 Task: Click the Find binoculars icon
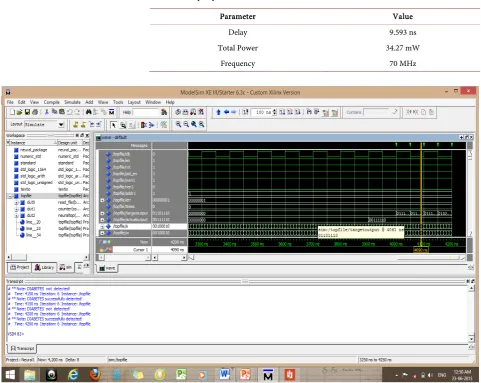click(88, 112)
